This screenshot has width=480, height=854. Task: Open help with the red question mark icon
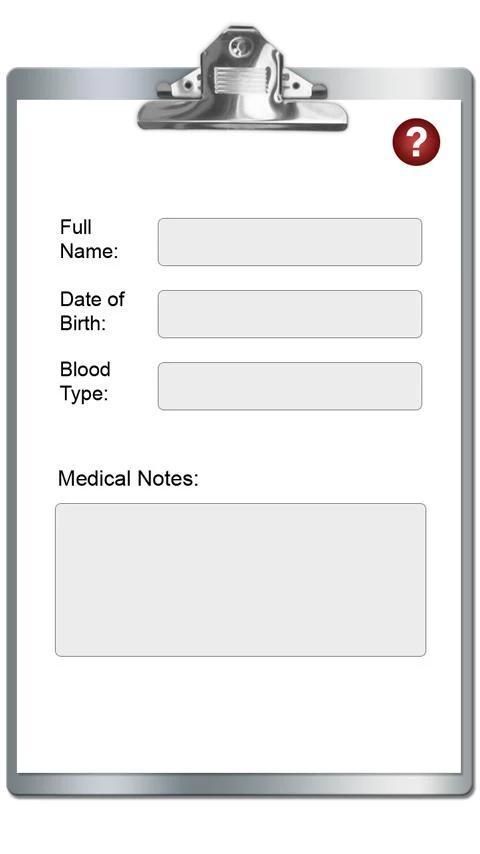click(x=416, y=142)
